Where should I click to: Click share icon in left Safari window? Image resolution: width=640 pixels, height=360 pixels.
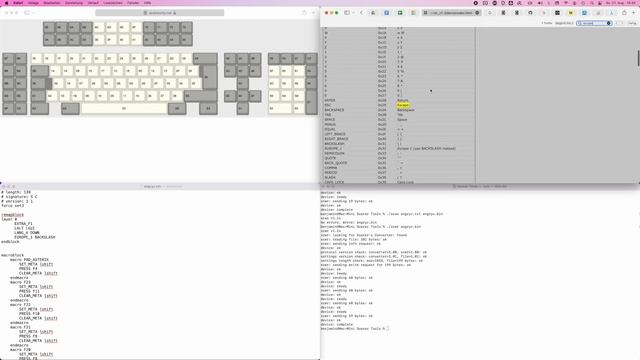pyautogui.click(x=304, y=13)
